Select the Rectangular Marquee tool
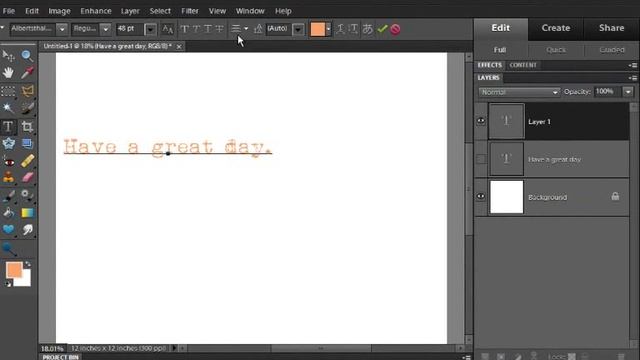 [8, 91]
